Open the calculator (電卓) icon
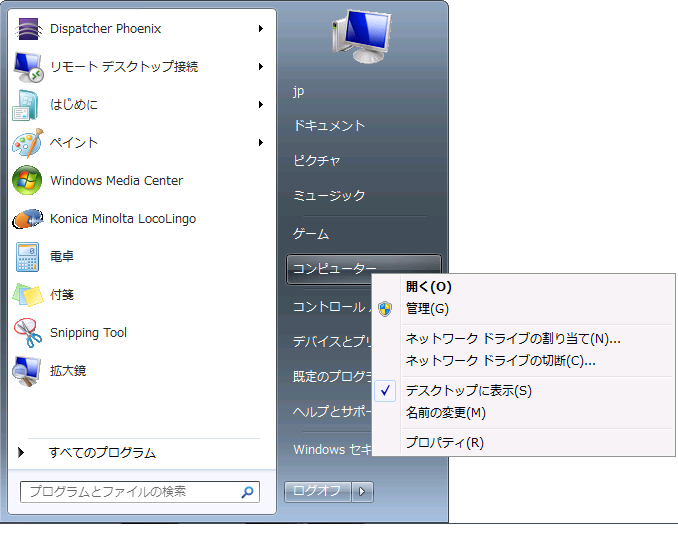Screen dimensions: 678x544 click(x=27, y=257)
